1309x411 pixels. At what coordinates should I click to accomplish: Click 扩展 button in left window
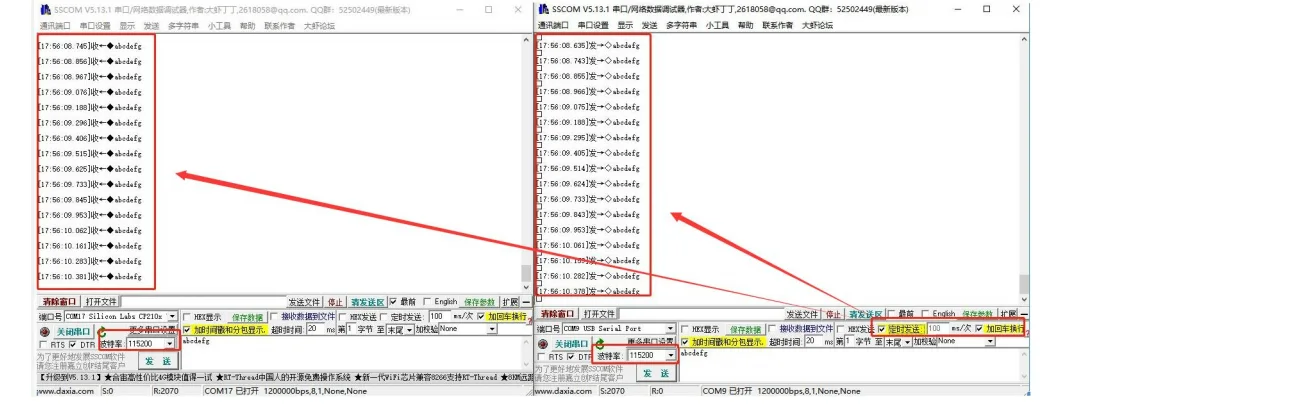click(x=509, y=302)
